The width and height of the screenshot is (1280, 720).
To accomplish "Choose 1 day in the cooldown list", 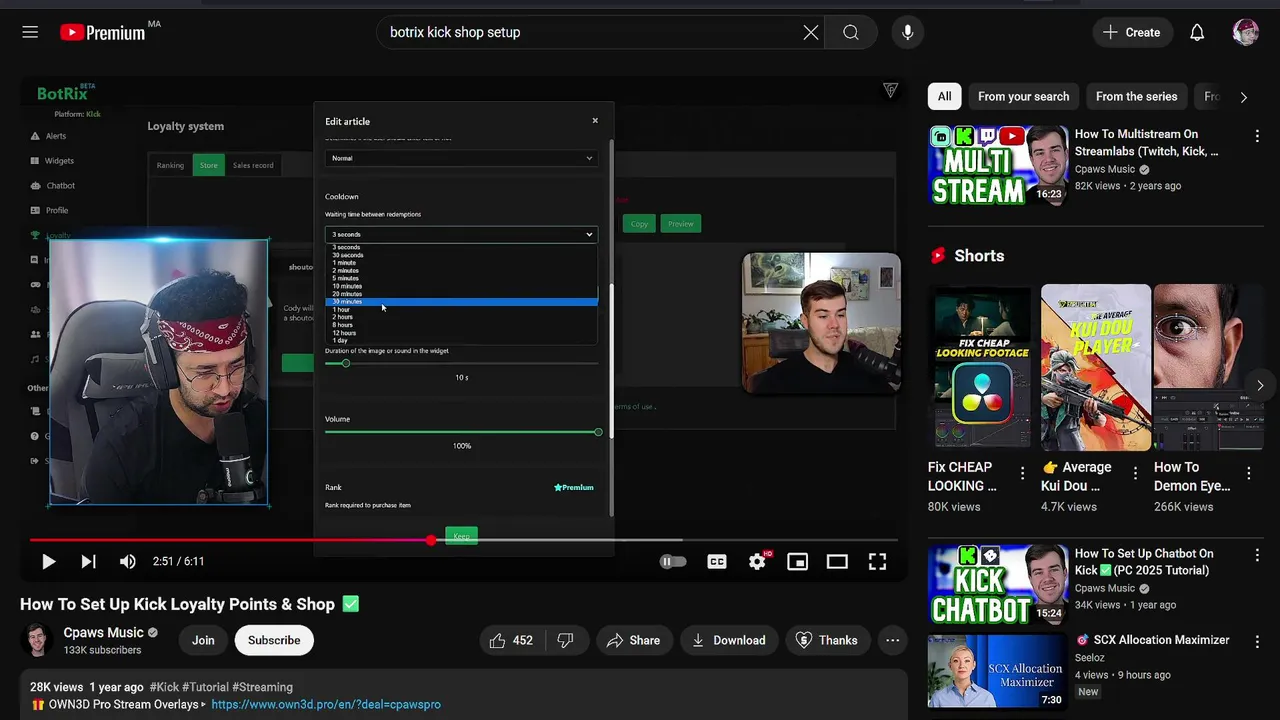I will pos(461,340).
